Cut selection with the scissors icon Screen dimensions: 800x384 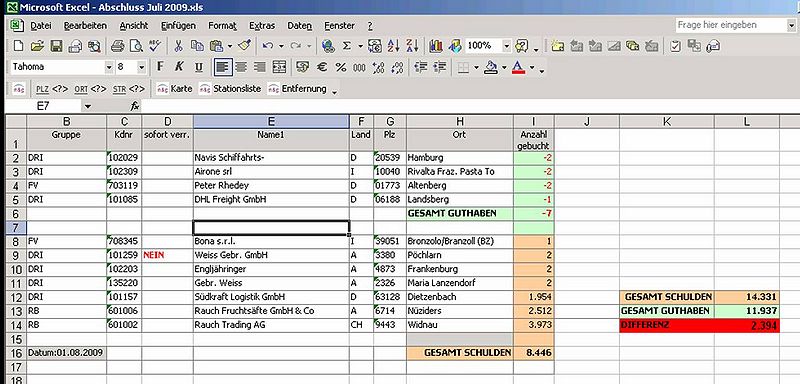coord(178,46)
